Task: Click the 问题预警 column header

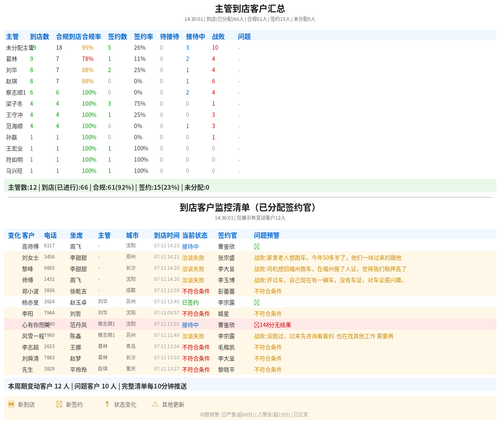Action: click(x=267, y=235)
